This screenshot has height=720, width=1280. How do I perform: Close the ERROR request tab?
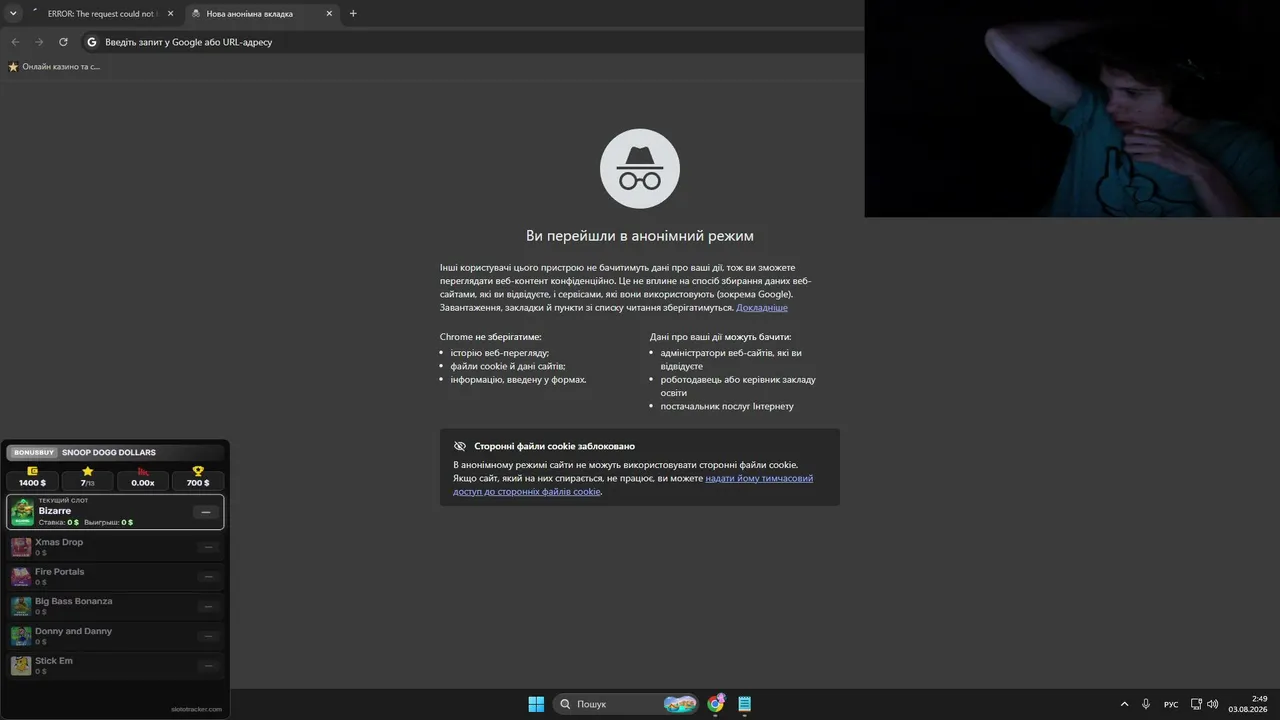170,14
